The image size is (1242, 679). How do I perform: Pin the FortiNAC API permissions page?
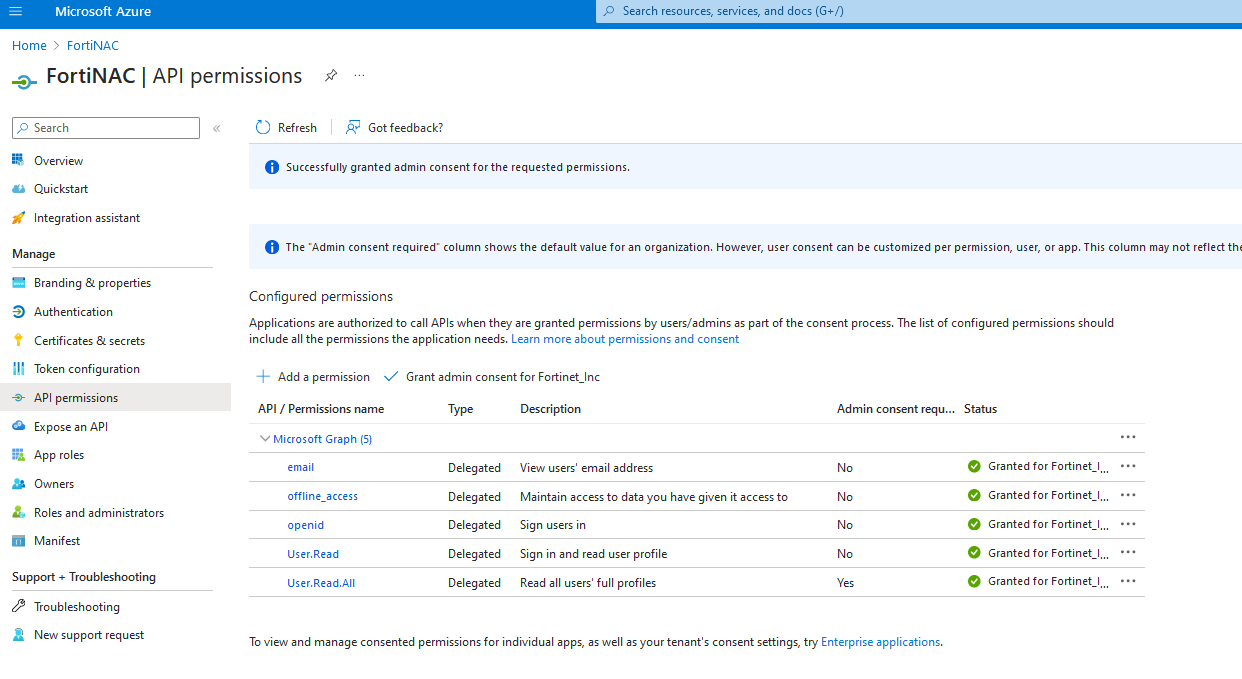pyautogui.click(x=331, y=75)
